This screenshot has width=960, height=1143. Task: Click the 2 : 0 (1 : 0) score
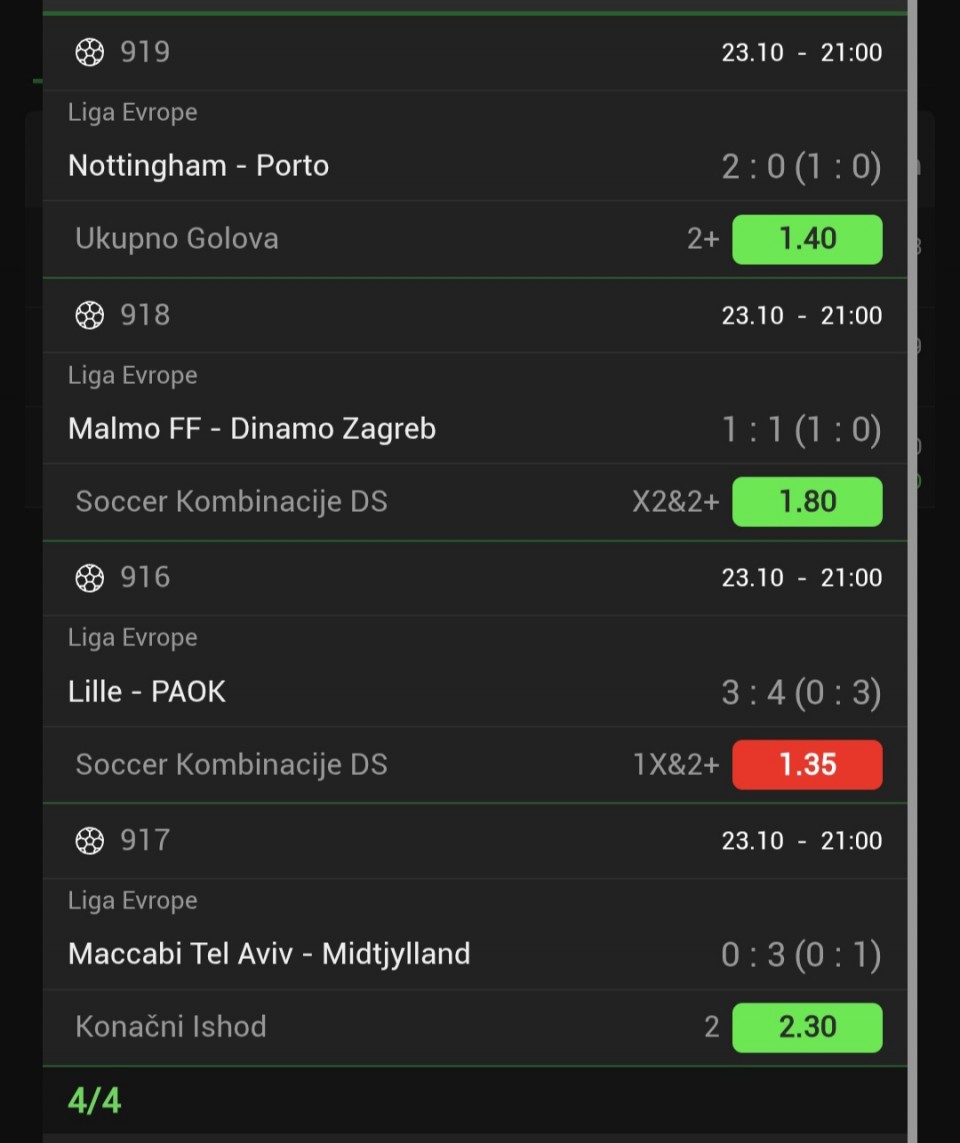pyautogui.click(x=801, y=166)
